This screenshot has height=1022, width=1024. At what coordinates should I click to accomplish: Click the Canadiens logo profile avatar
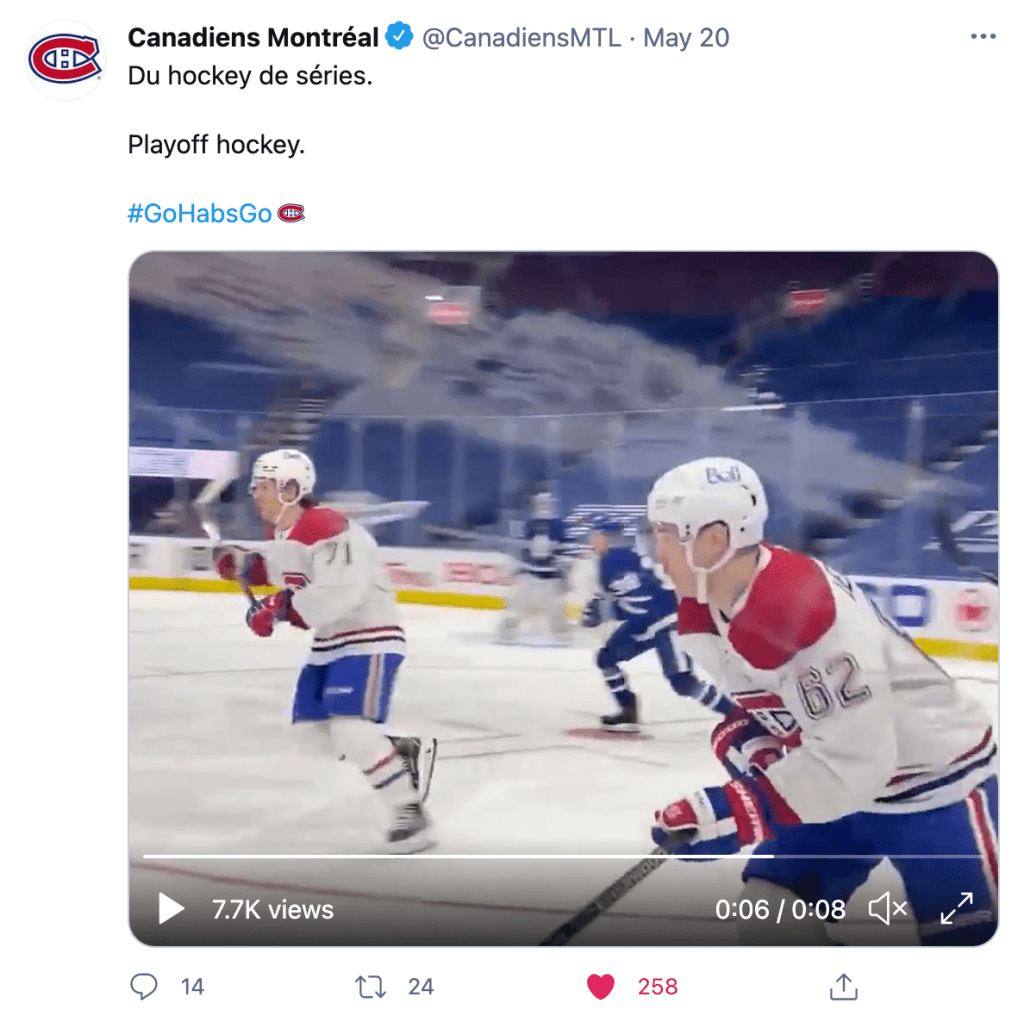coord(65,59)
